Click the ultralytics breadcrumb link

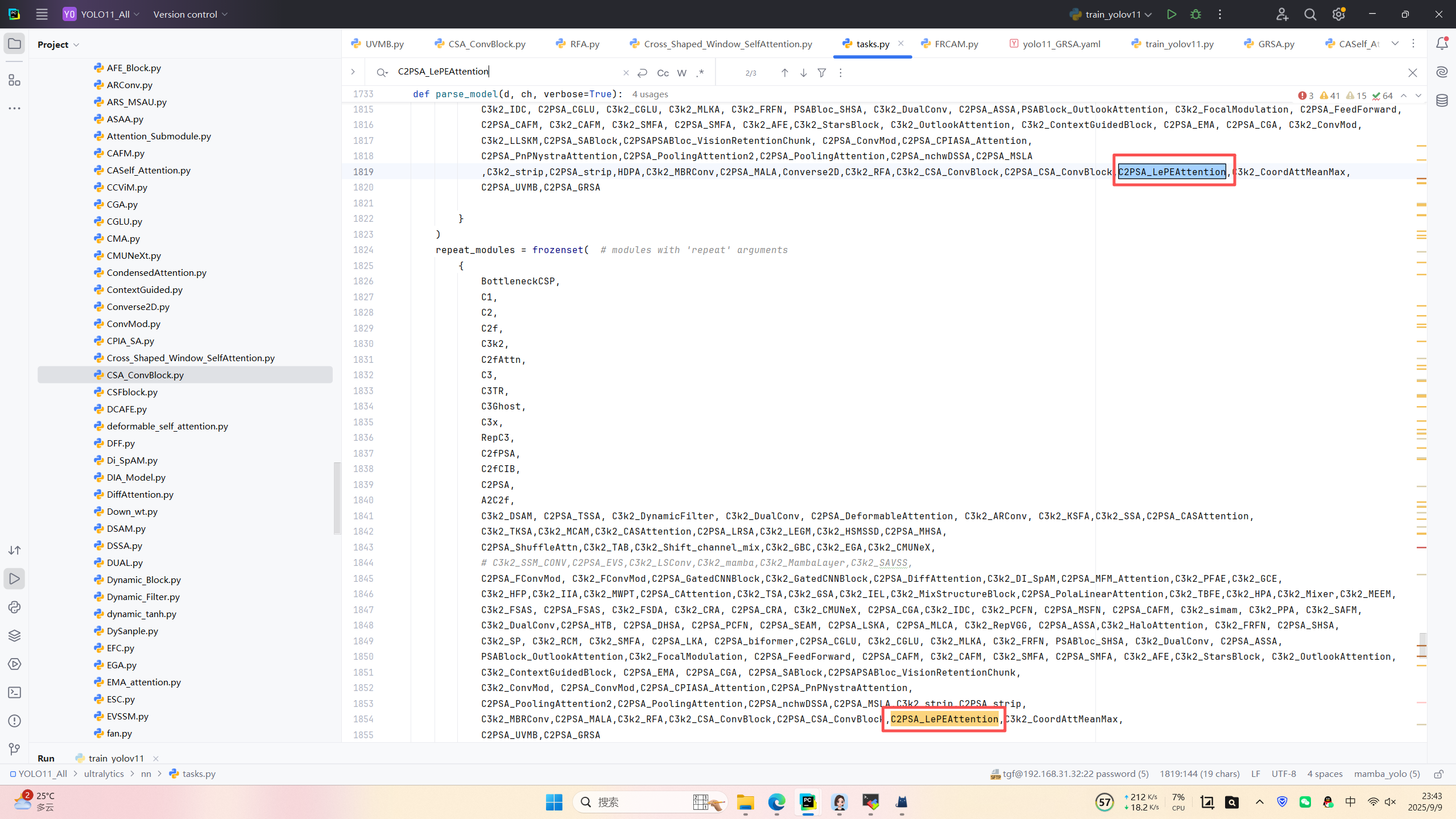coord(104,773)
